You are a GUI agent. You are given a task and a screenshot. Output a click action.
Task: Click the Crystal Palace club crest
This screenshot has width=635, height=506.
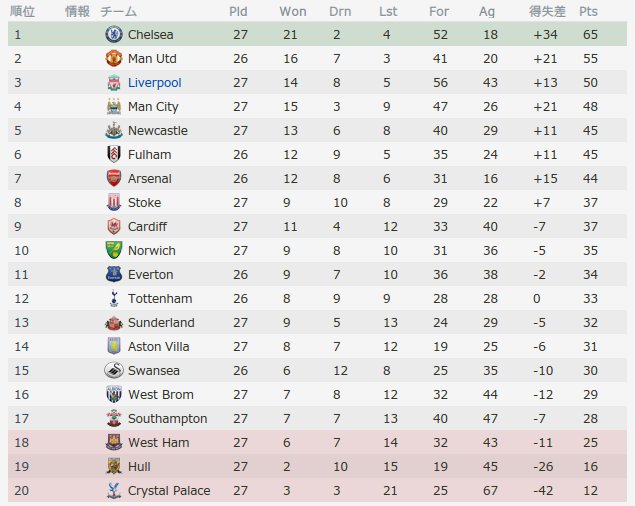tap(114, 490)
